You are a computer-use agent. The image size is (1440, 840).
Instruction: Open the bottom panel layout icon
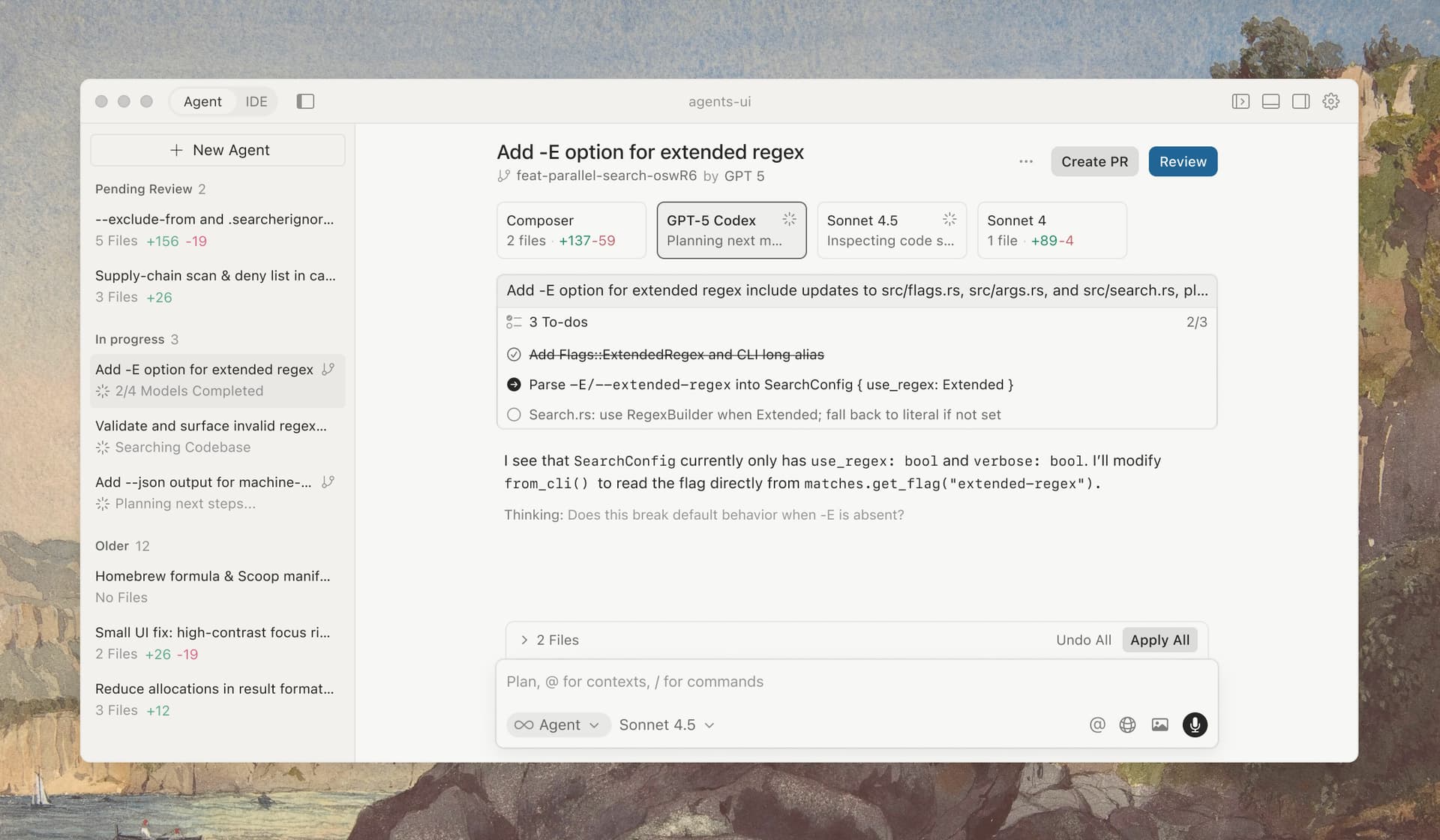(x=1270, y=100)
